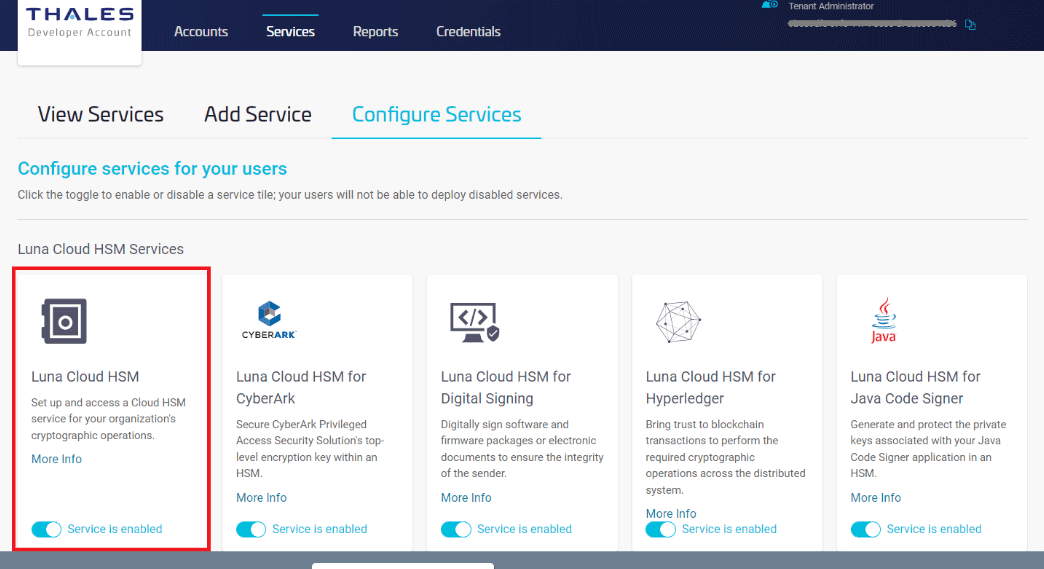Open More Info link for Luna Cloud HSM

[56, 459]
